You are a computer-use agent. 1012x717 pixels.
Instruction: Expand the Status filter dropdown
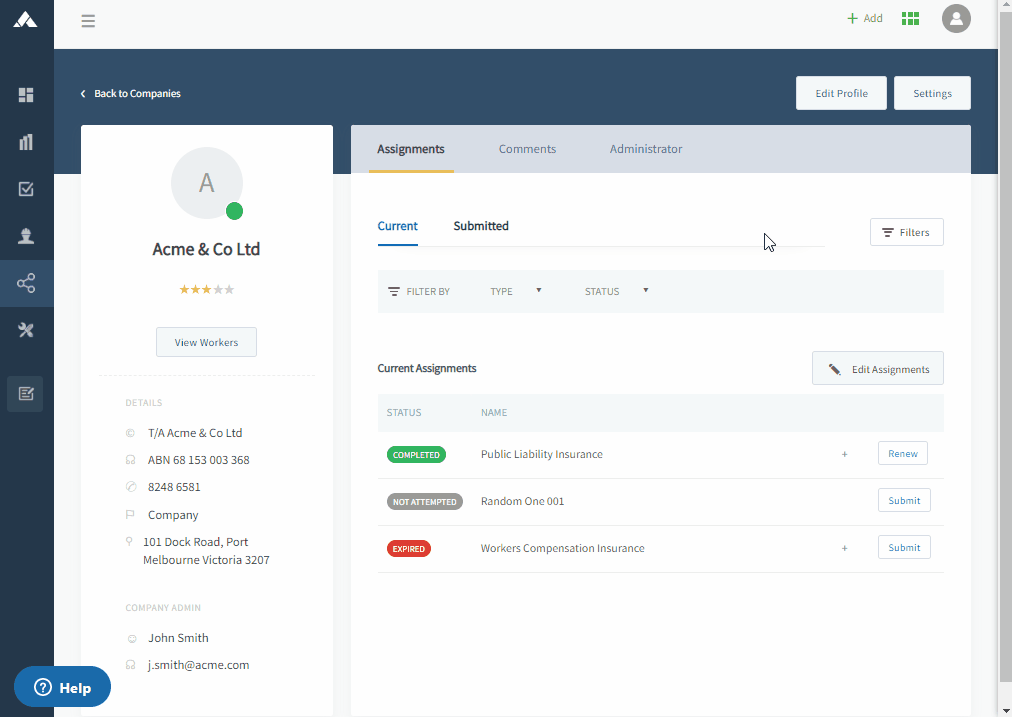(x=617, y=291)
